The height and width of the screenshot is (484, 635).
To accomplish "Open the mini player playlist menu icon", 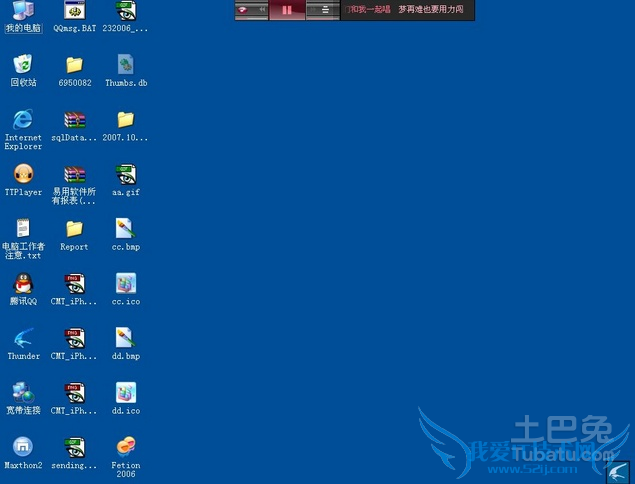I will click(325, 10).
